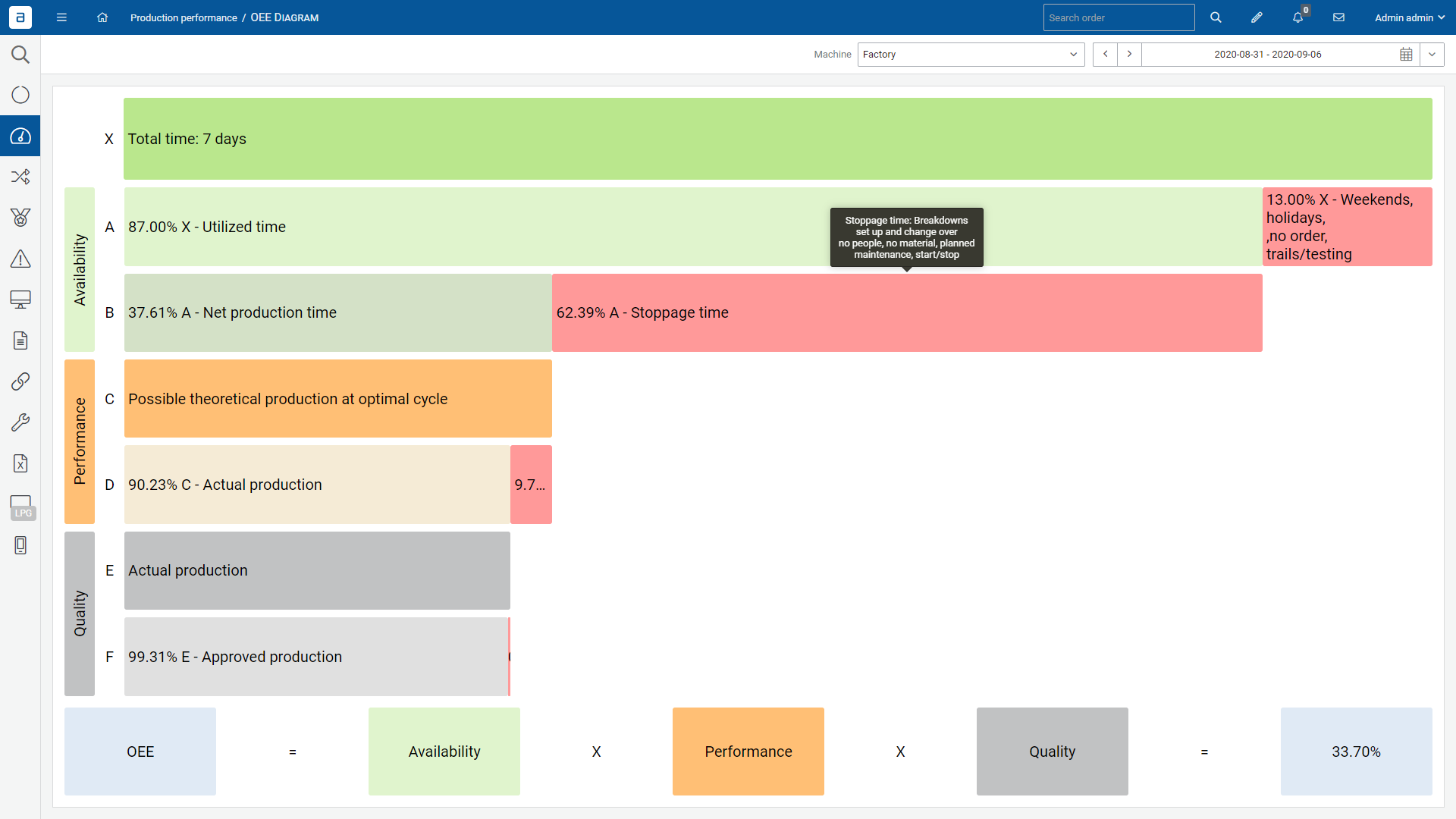Image resolution: width=1456 pixels, height=819 pixels.
Task: Click the date range 2020-08-31 - 2020-09-06 field
Action: point(1268,55)
